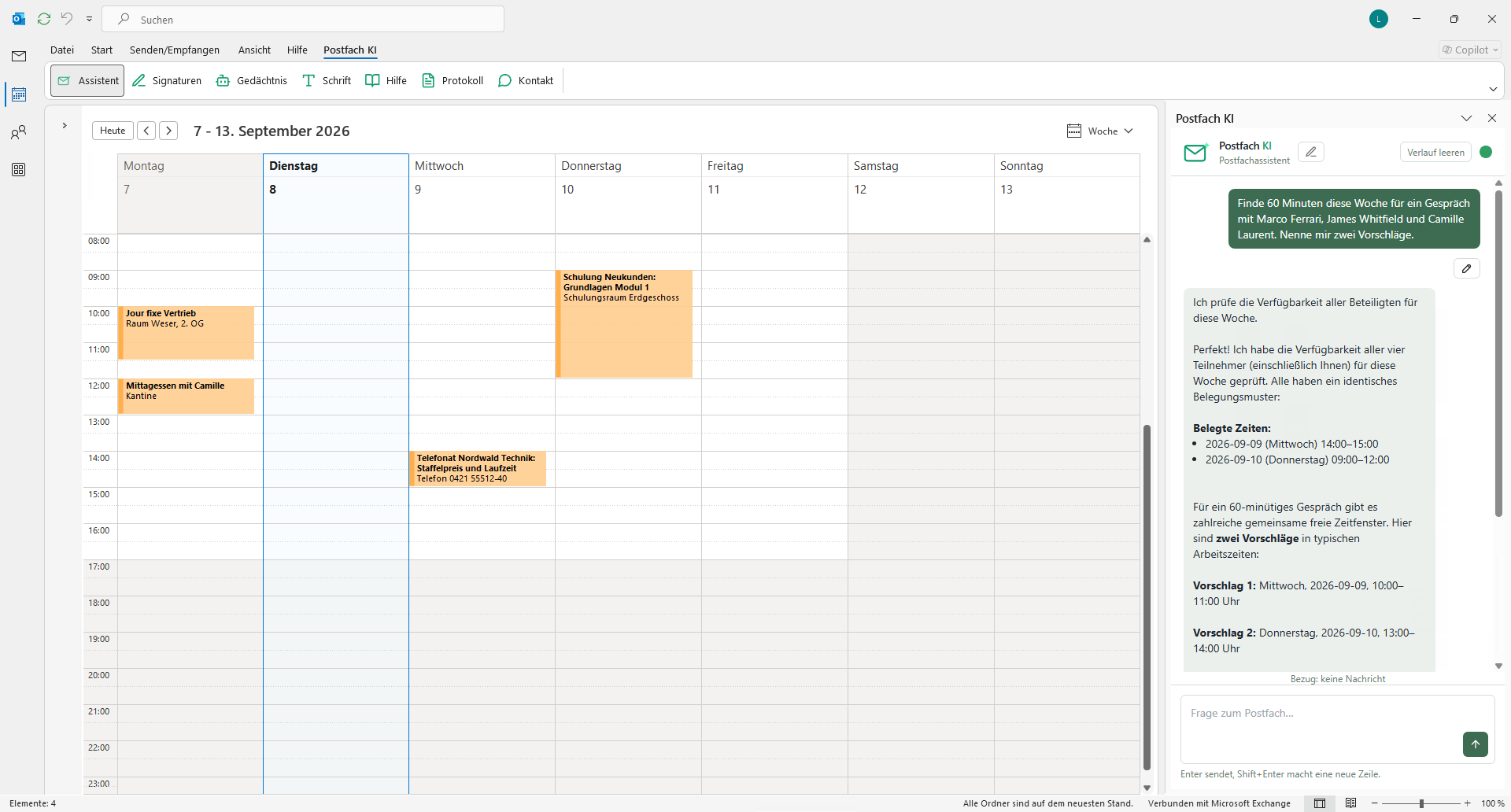Click the Frage zum Postfach input field

1337,729
